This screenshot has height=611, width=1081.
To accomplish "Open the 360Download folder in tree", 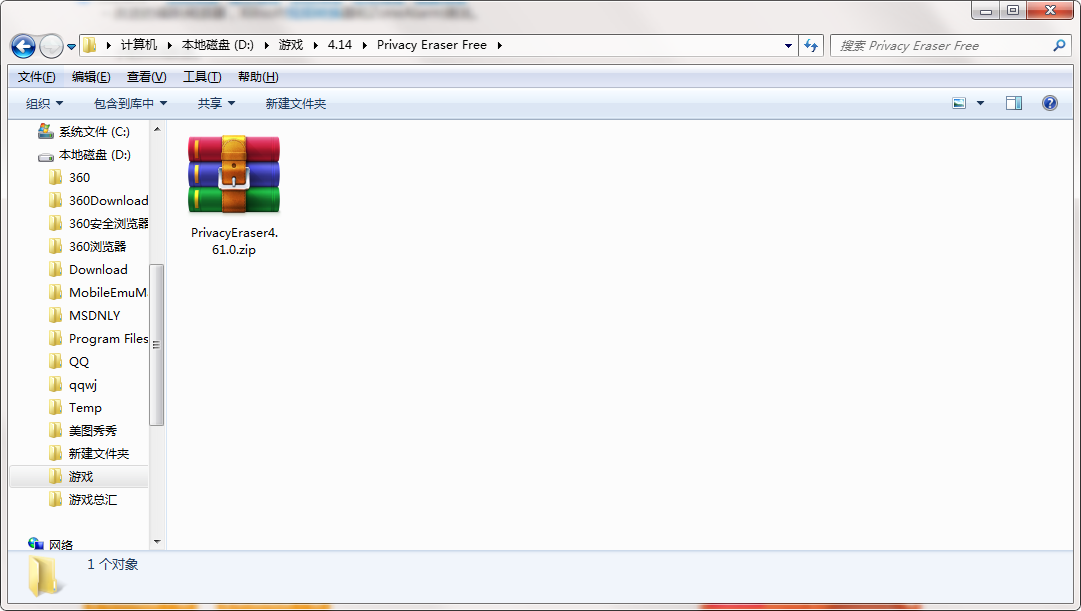I will pos(108,201).
